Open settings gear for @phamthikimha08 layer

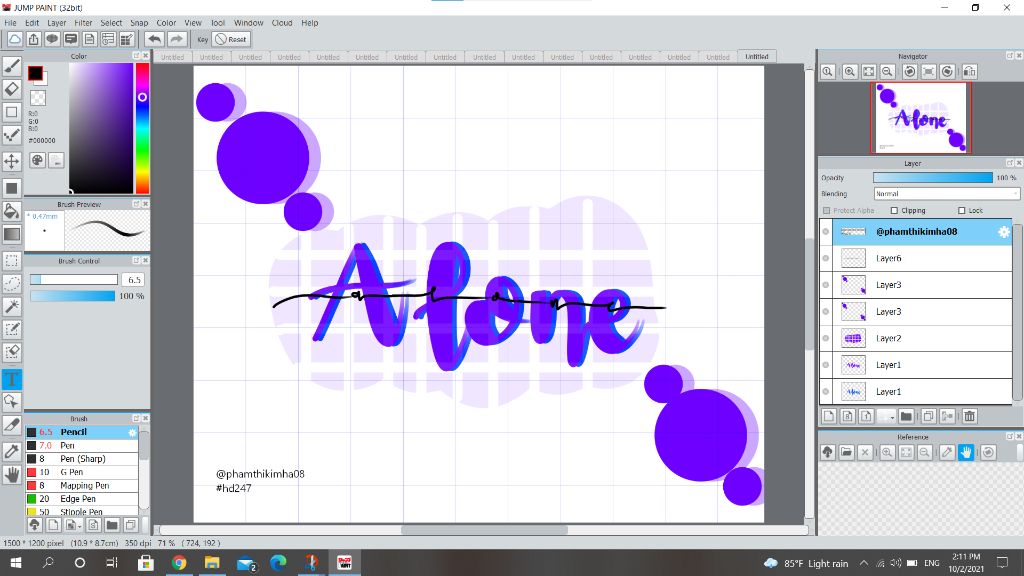tap(1004, 232)
